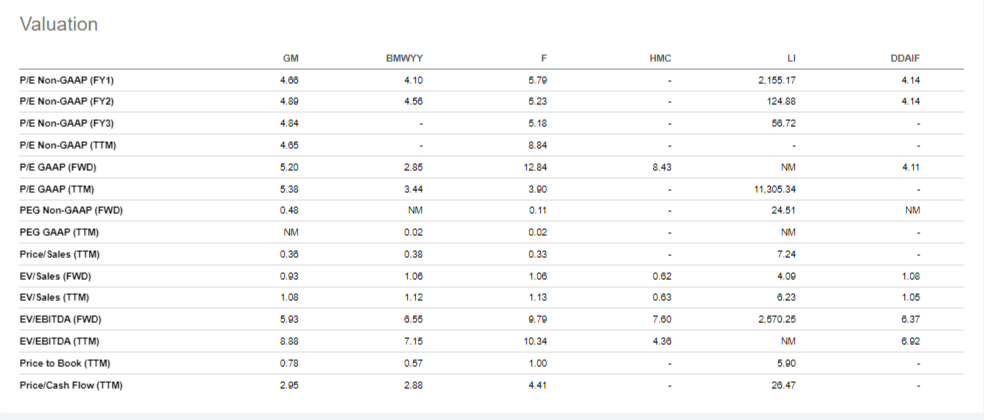Click LI's EV/EBITDA FWD value 2,570.25
984x420 pixels.
776,319
